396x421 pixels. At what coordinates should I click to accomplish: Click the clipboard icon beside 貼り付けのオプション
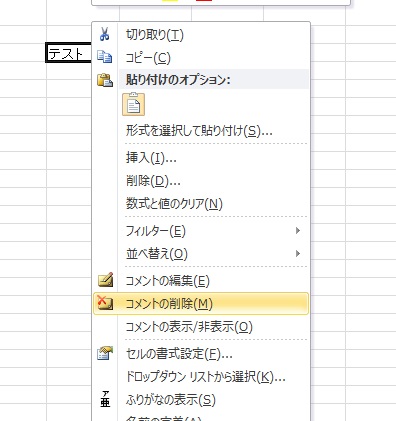(x=105, y=80)
